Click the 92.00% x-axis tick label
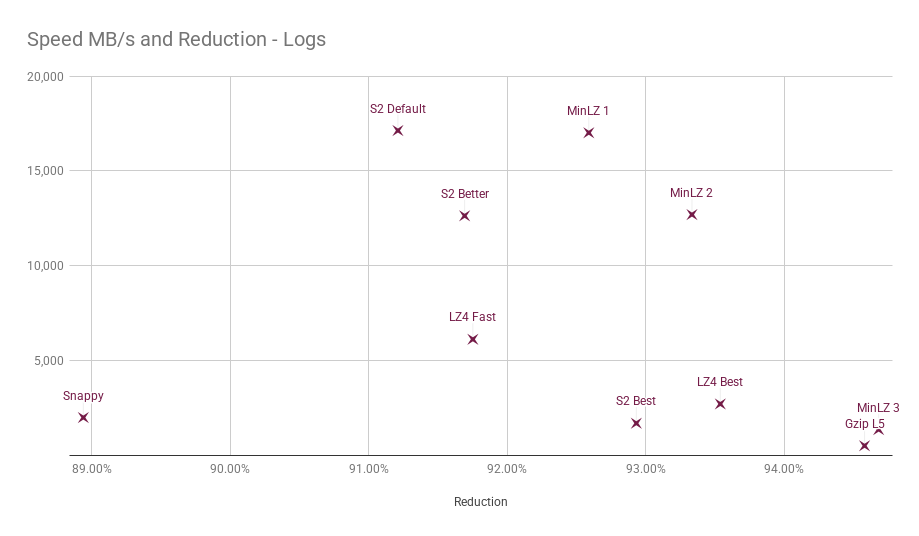 coord(507,469)
